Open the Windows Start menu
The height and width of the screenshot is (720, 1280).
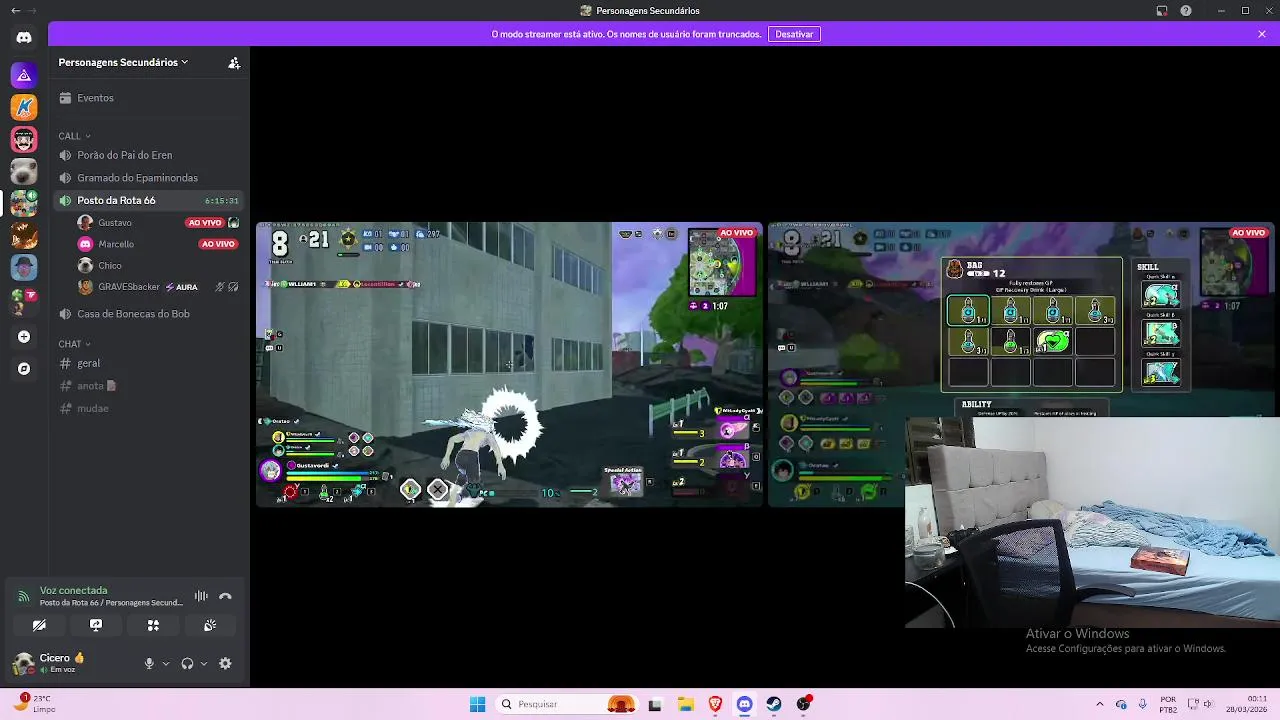477,704
